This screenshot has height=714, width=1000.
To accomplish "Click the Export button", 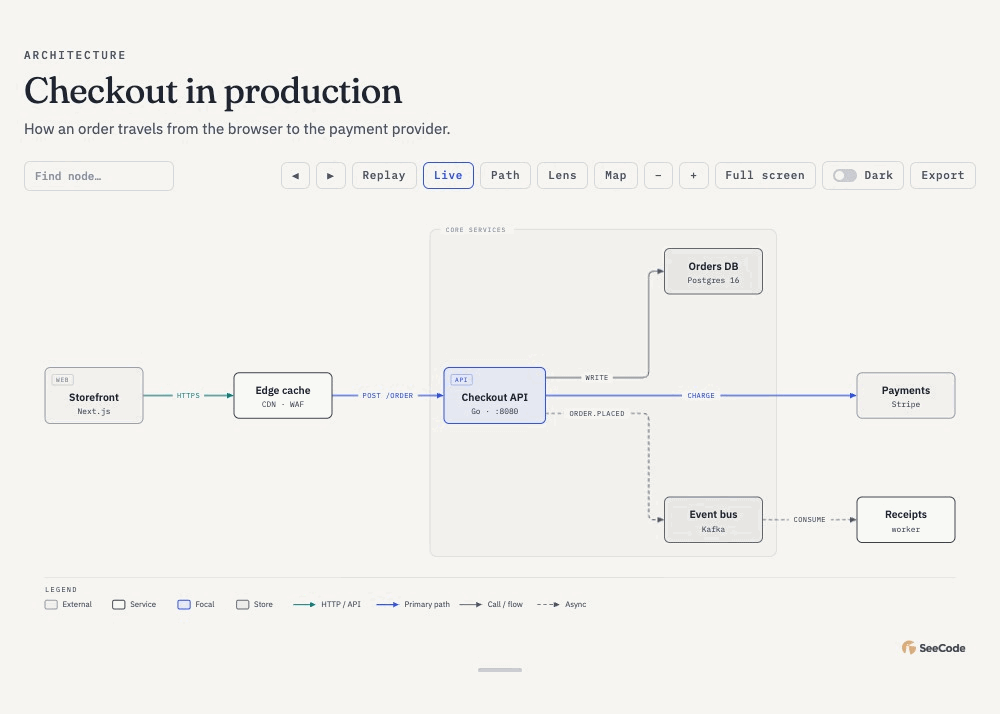I will (943, 175).
